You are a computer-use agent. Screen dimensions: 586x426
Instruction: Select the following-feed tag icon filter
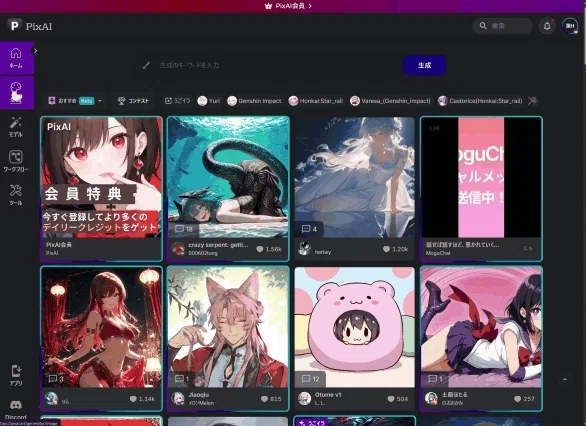(x=177, y=101)
